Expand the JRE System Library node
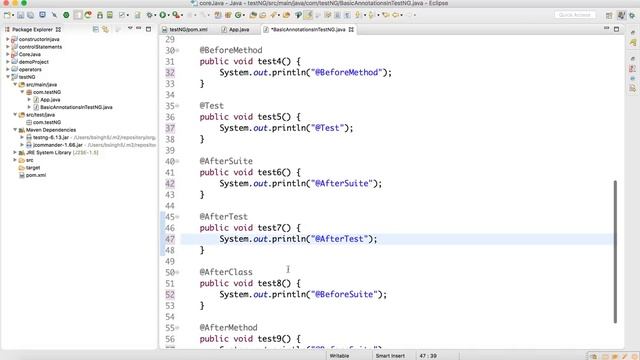This screenshot has width=640, height=360. click(15, 152)
